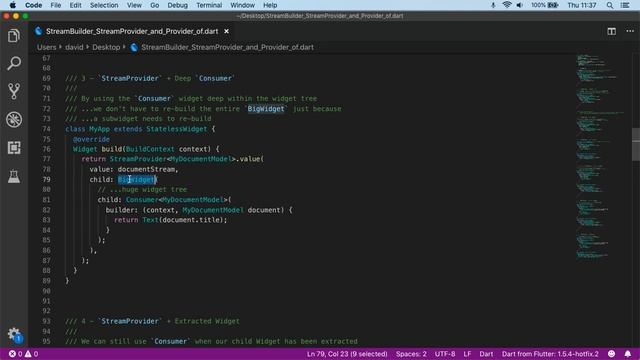Change file encoding UTF-8

coord(444,354)
